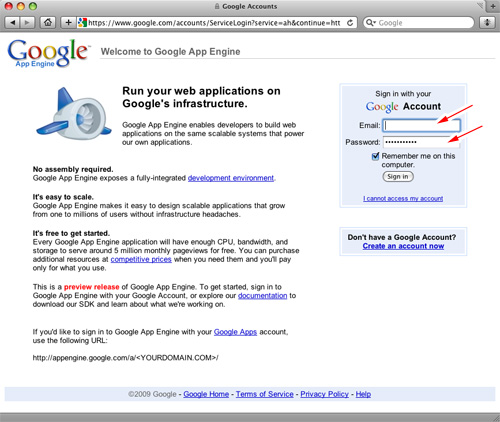Click the preview release red text
The image size is (500, 422).
[92, 287]
